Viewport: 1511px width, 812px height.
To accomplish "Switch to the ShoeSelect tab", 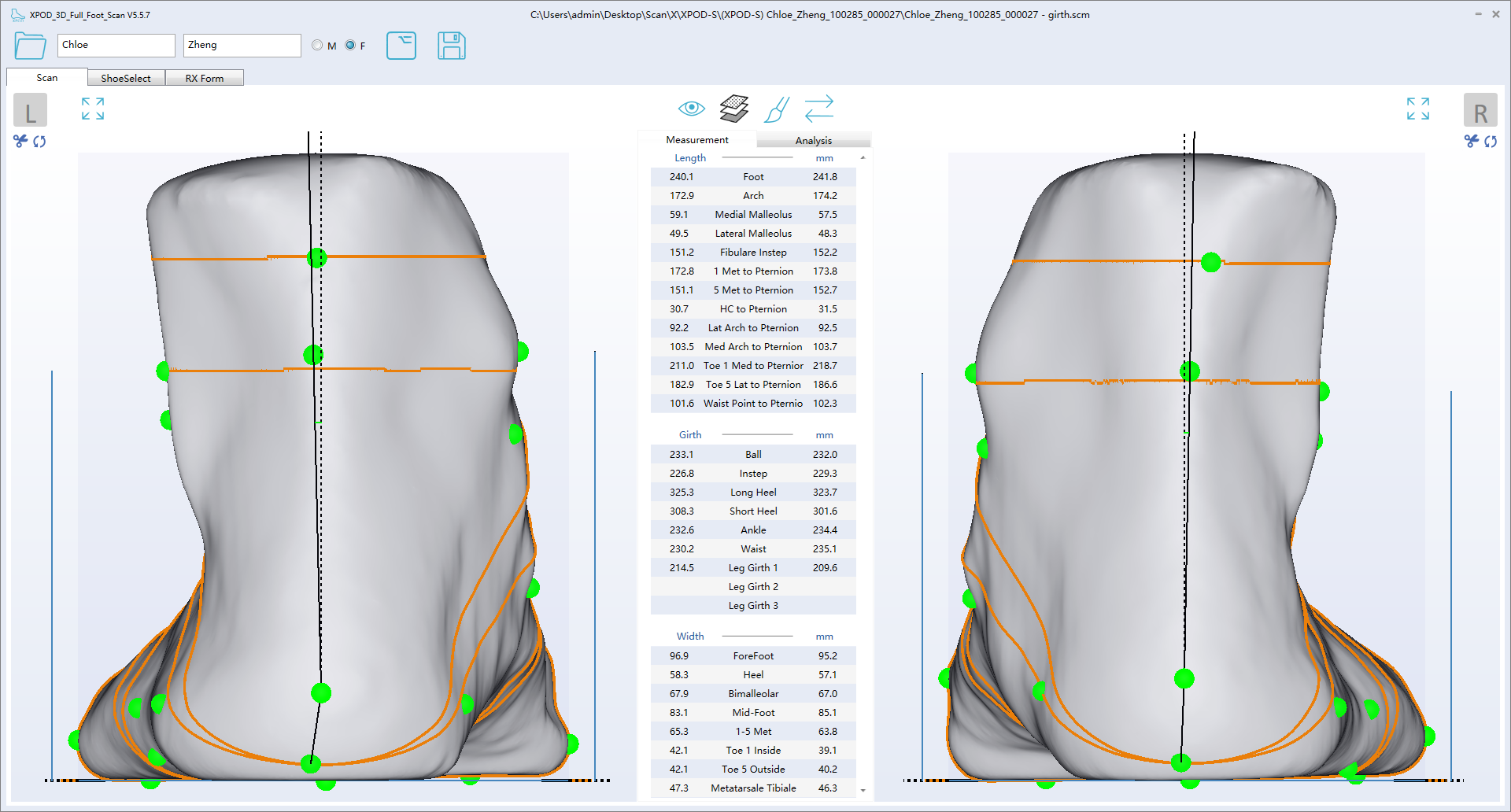I will coord(126,78).
